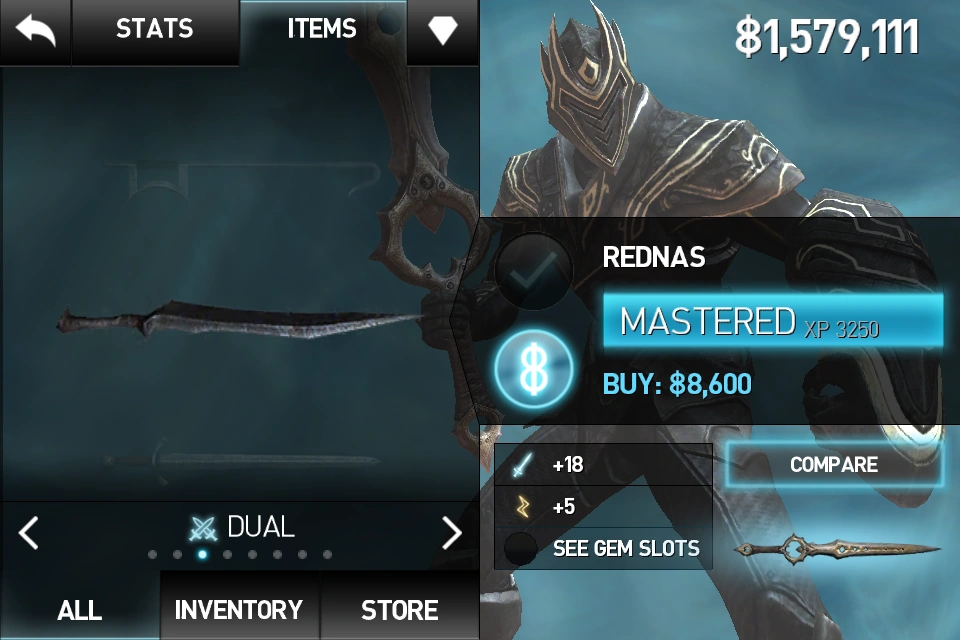Open the gems diamond icon tab

coord(443,30)
